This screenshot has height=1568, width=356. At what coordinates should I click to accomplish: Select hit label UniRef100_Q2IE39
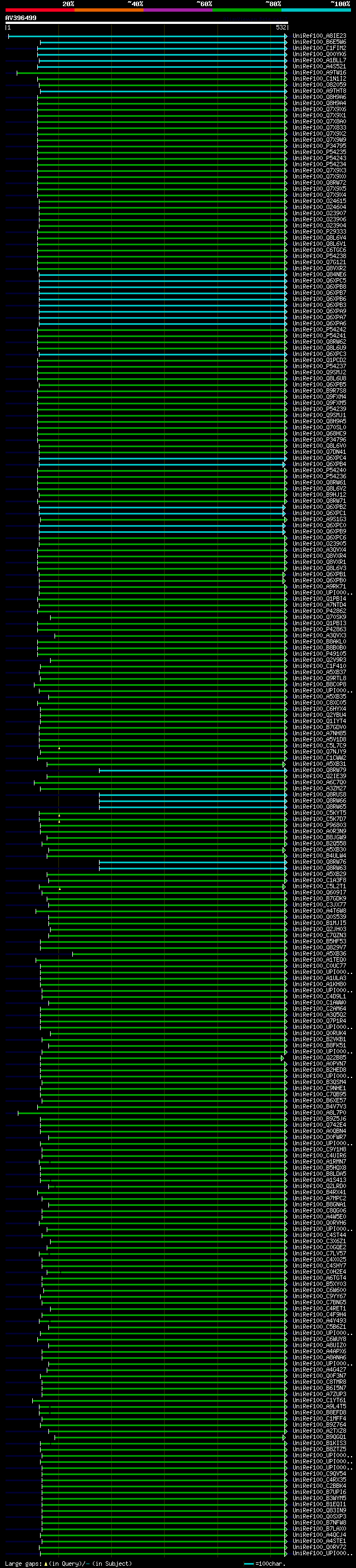click(x=319, y=776)
